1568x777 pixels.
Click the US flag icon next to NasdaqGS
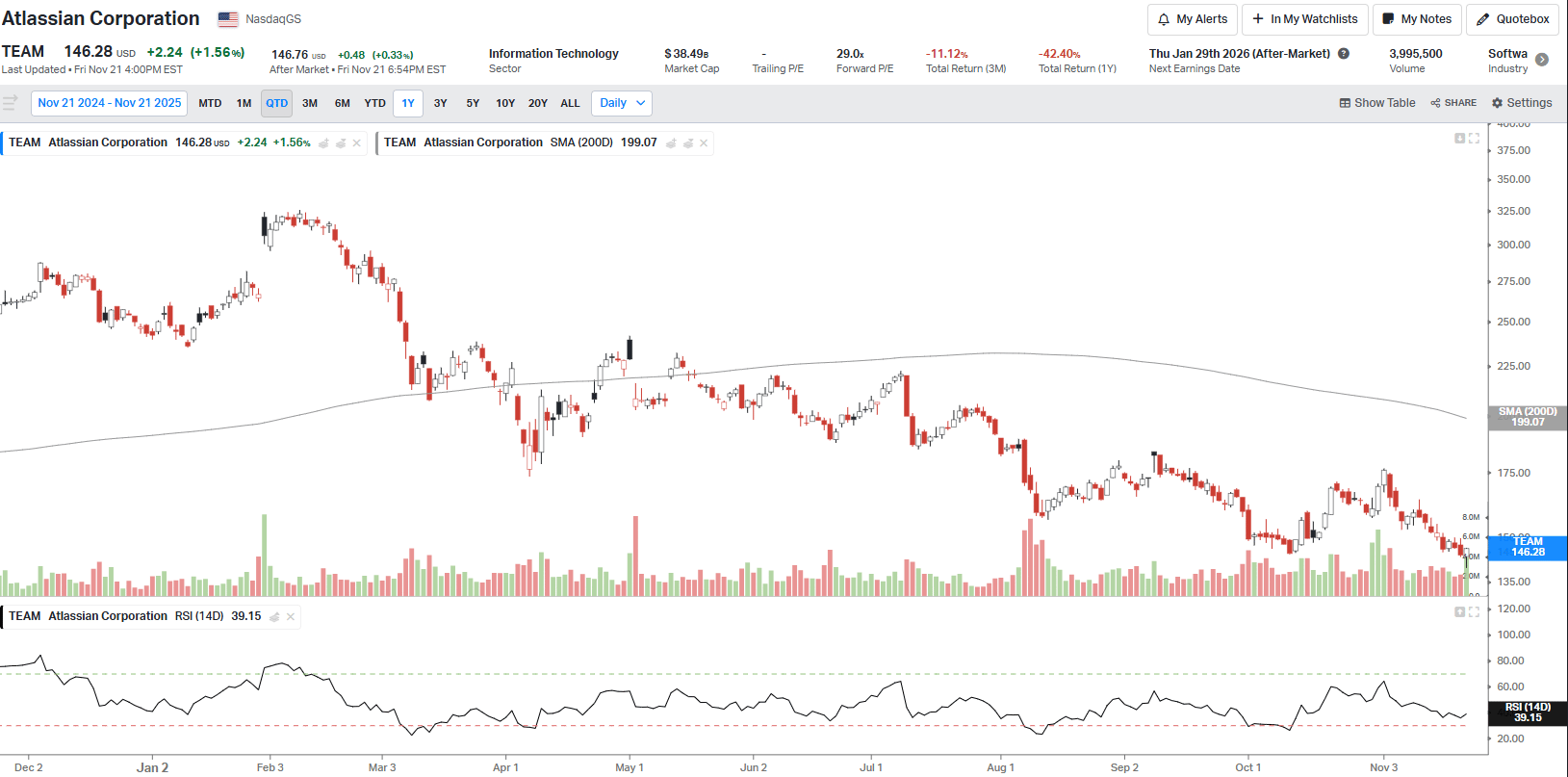(x=228, y=19)
